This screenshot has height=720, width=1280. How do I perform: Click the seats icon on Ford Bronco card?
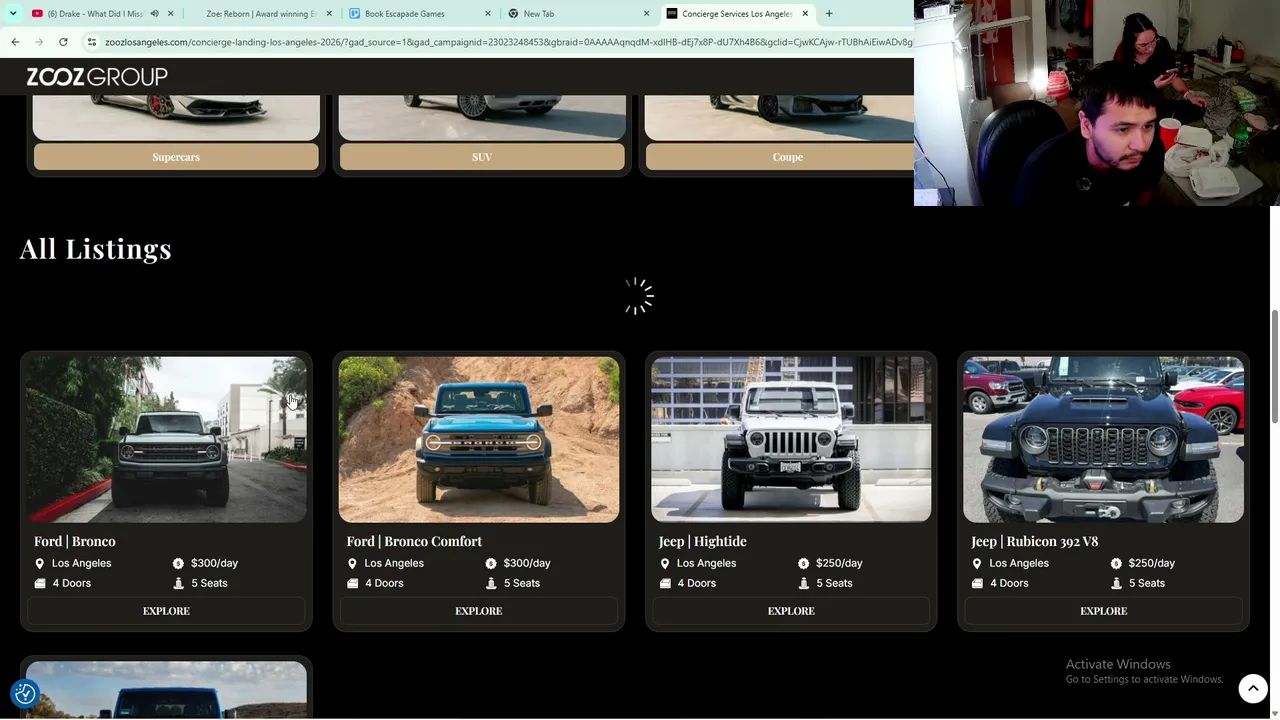(178, 583)
